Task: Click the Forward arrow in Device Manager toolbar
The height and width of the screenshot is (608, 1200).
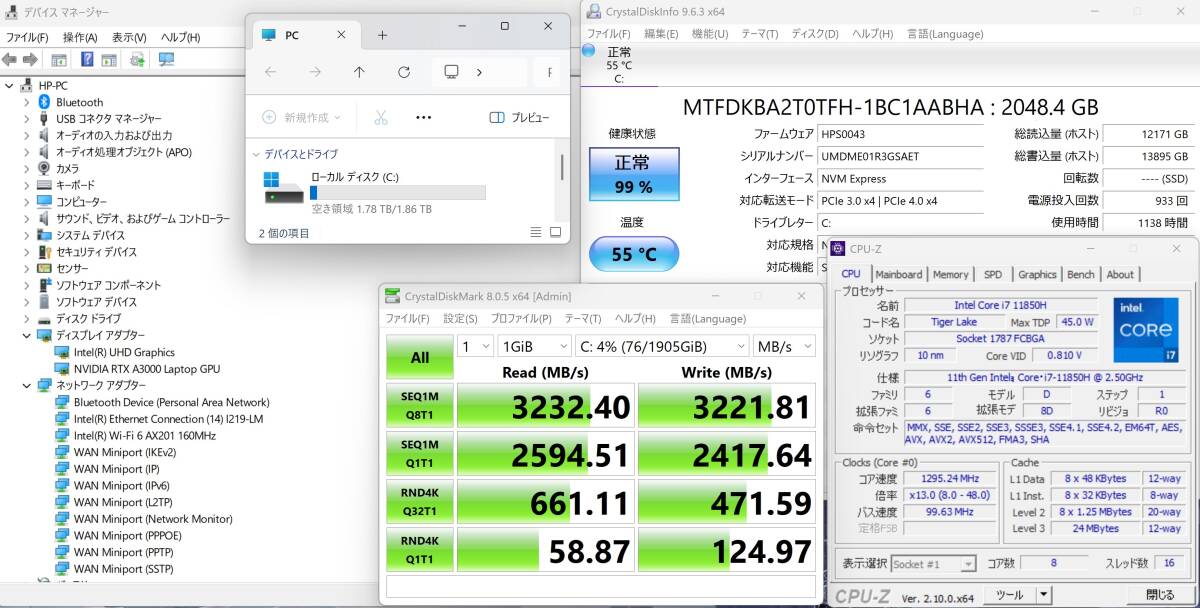Action: (x=30, y=59)
